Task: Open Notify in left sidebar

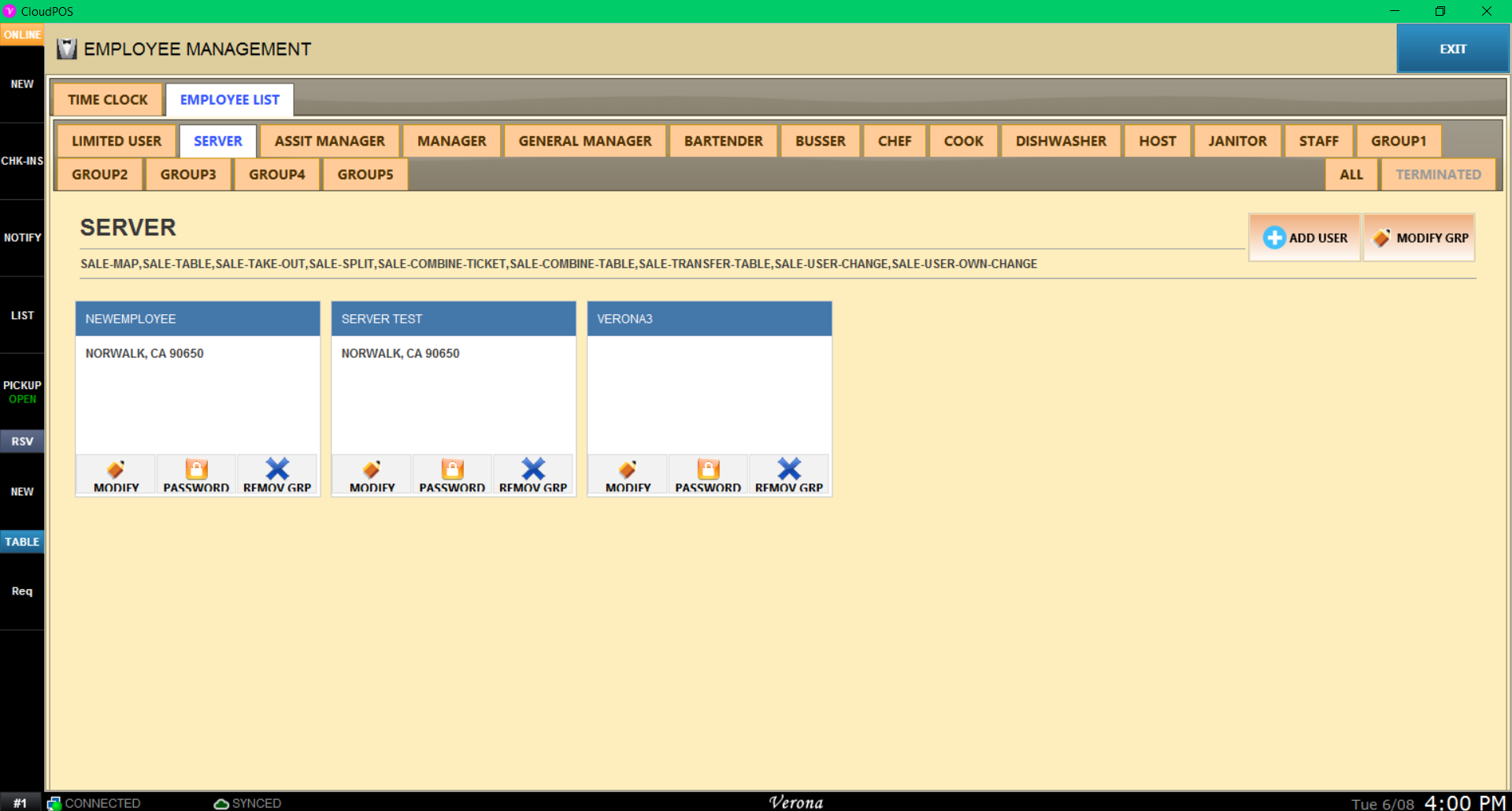Action: [22, 238]
